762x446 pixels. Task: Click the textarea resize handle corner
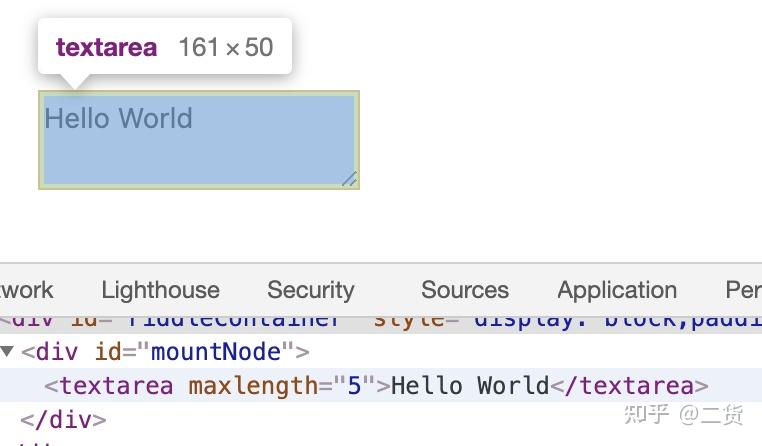[349, 179]
